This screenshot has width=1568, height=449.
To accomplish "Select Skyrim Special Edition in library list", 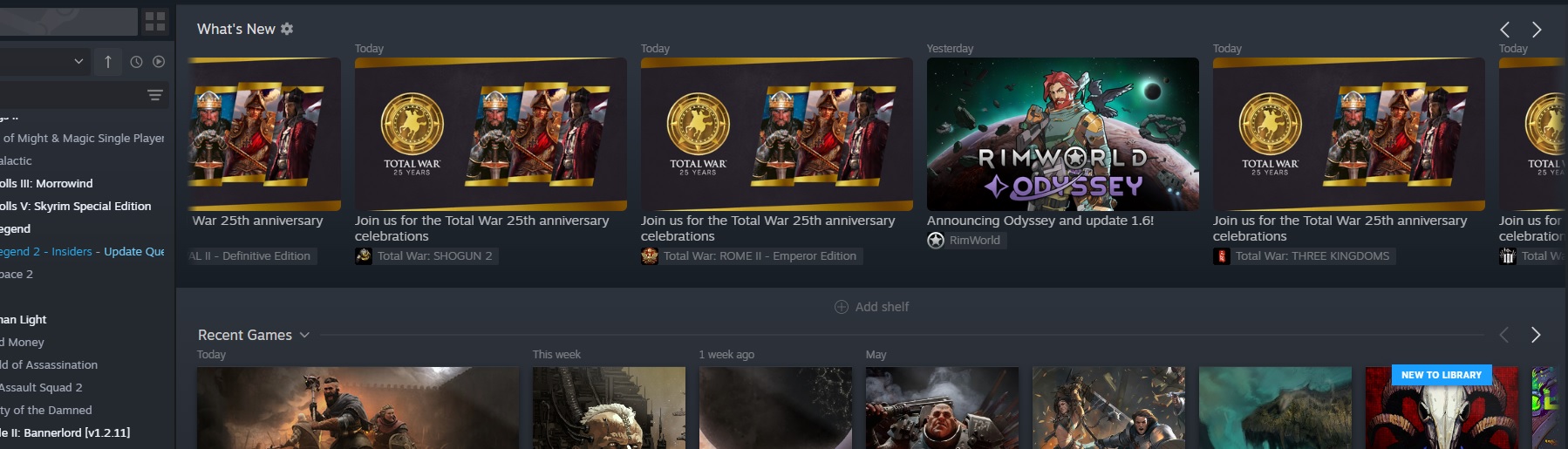I will [76, 207].
